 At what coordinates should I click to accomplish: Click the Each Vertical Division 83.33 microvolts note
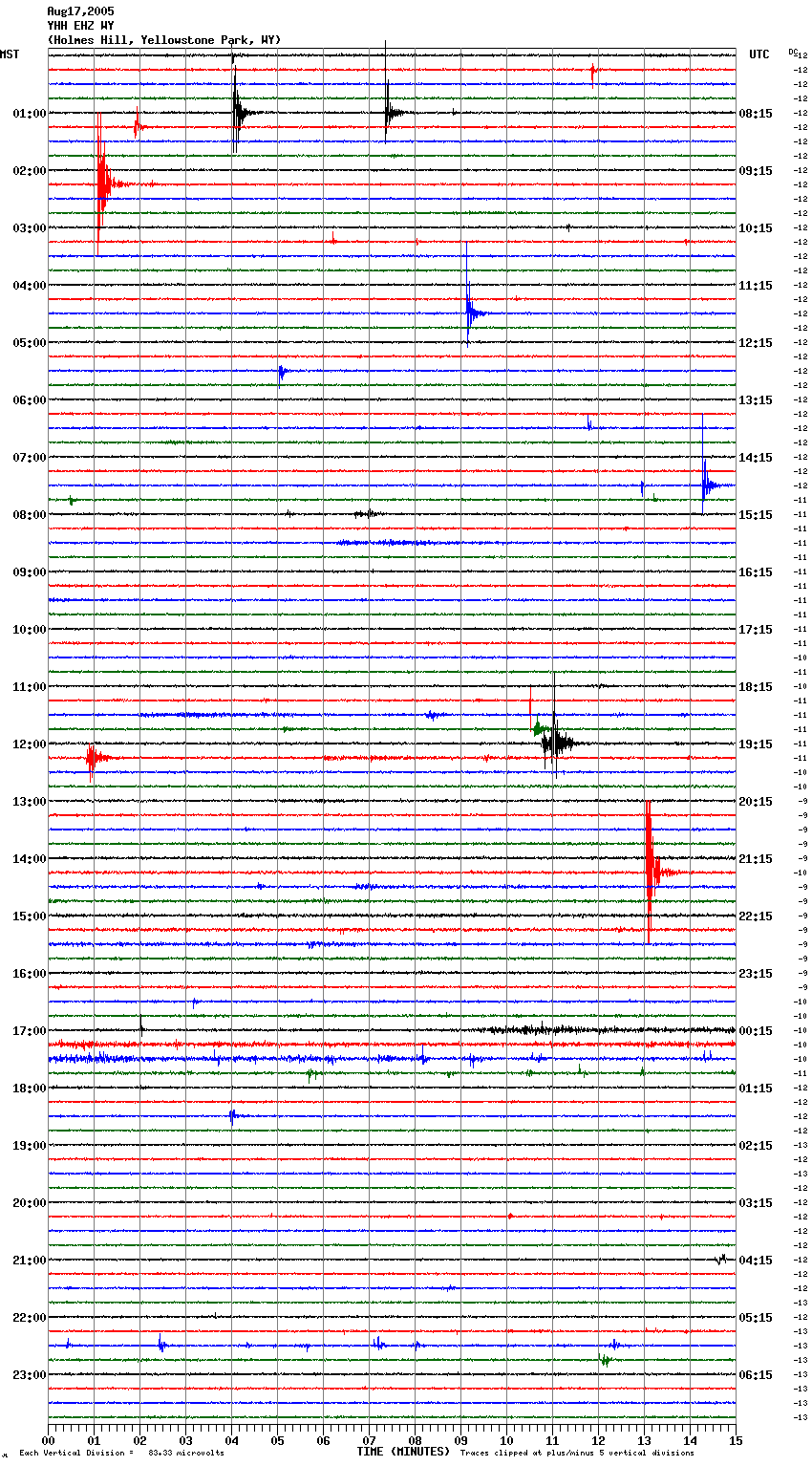[x=121, y=1454]
